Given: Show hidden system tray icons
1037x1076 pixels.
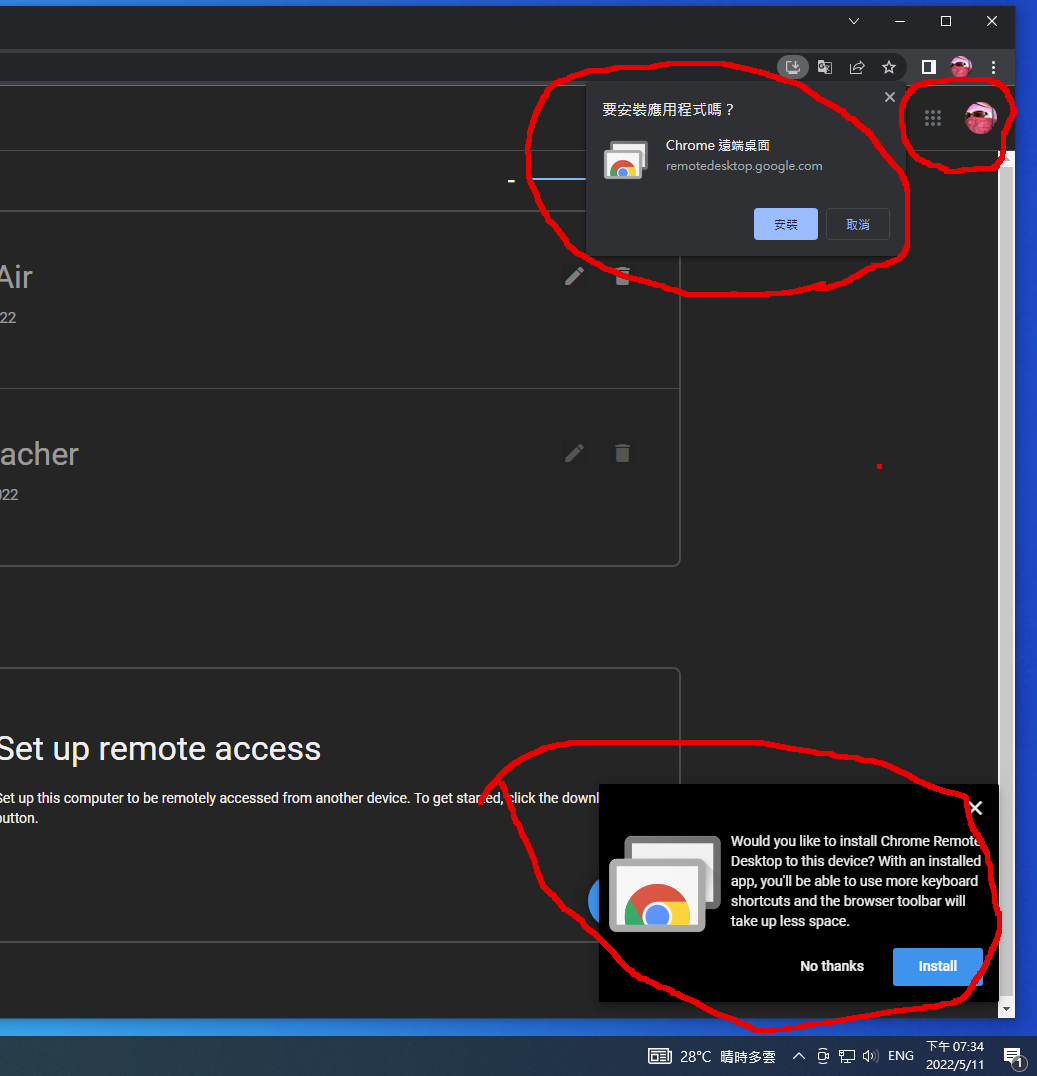Looking at the screenshot, I should [798, 1056].
